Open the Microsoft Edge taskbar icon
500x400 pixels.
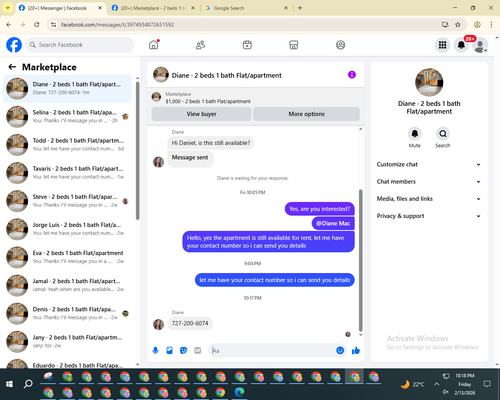click(239, 392)
